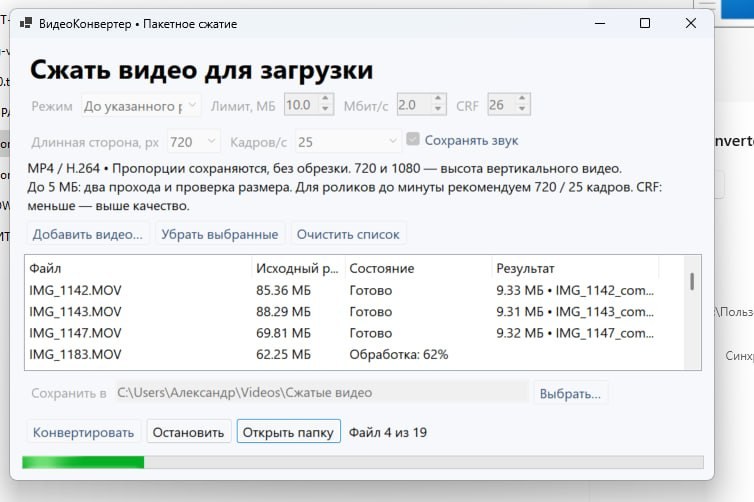The image size is (754, 502).
Task: Minimize the ВидеоКонвертер window
Action: click(600, 23)
